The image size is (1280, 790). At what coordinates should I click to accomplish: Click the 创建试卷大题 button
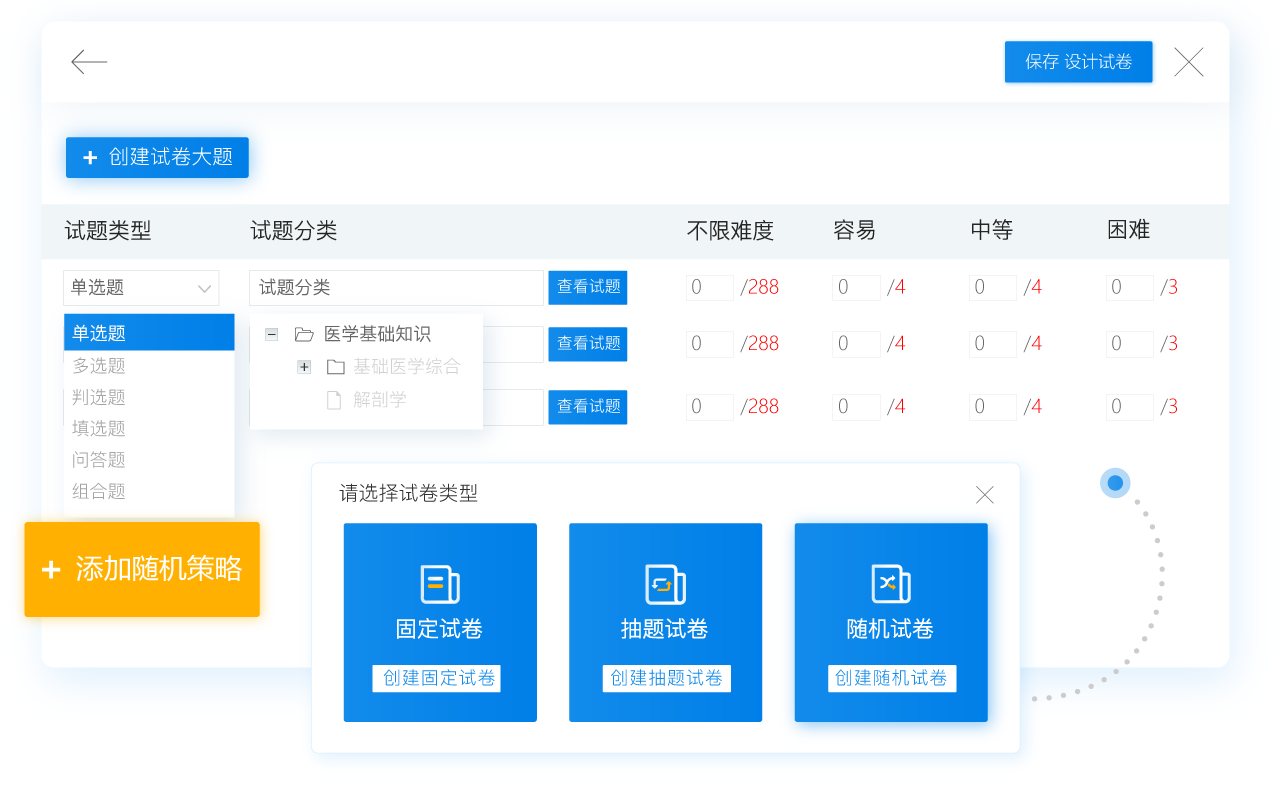click(x=157, y=157)
